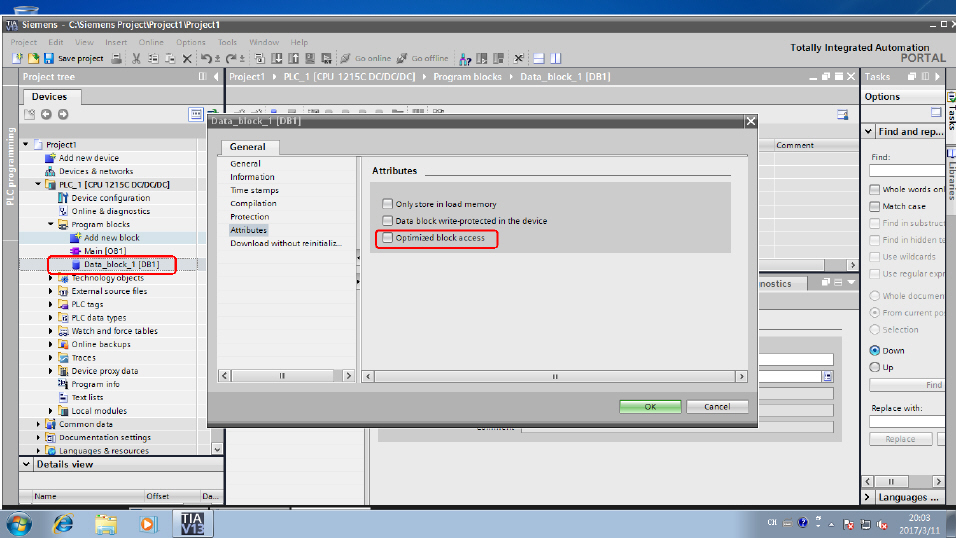This screenshot has height=538, width=956.
Task: Split editor space horizontally icon
Action: (538, 59)
